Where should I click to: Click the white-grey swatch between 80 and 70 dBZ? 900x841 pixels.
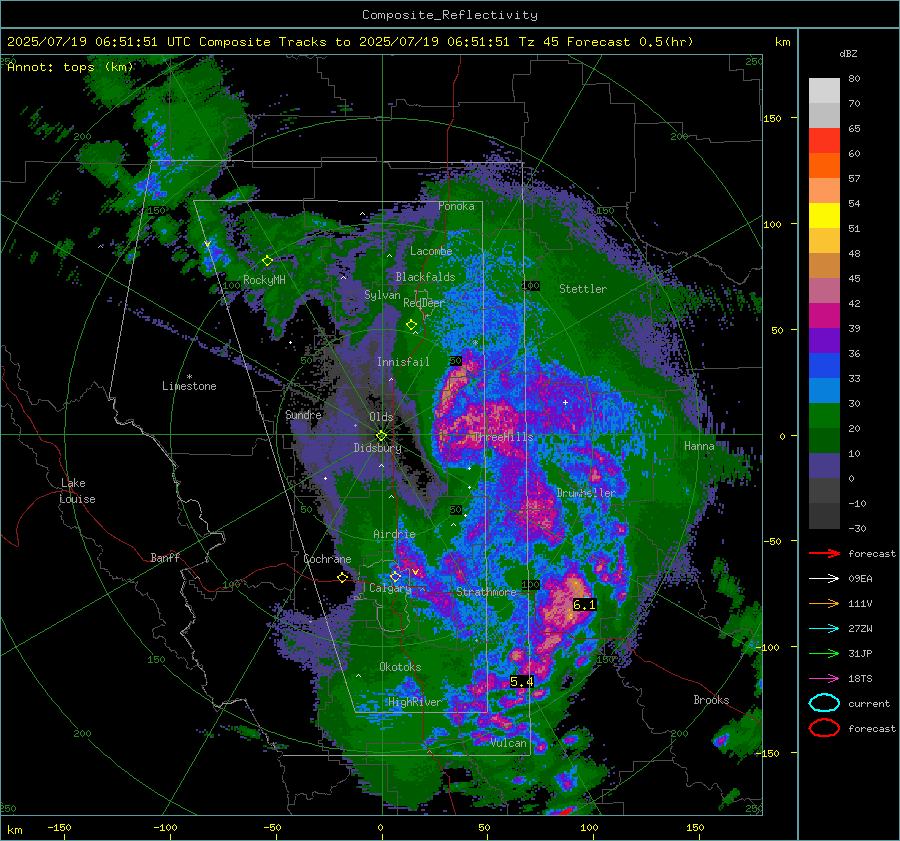point(824,91)
